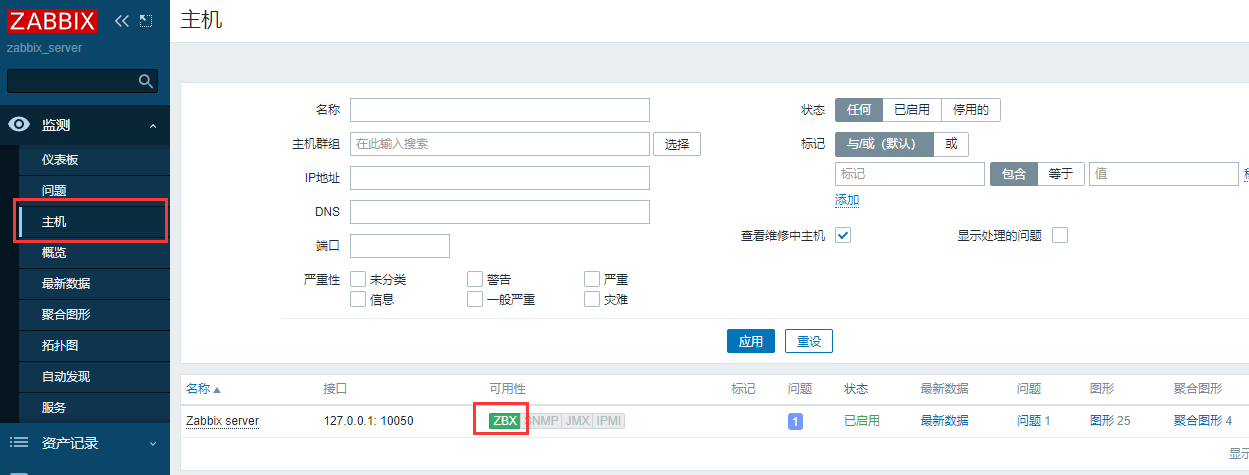Click the 主机群组 search field

click(x=500, y=144)
